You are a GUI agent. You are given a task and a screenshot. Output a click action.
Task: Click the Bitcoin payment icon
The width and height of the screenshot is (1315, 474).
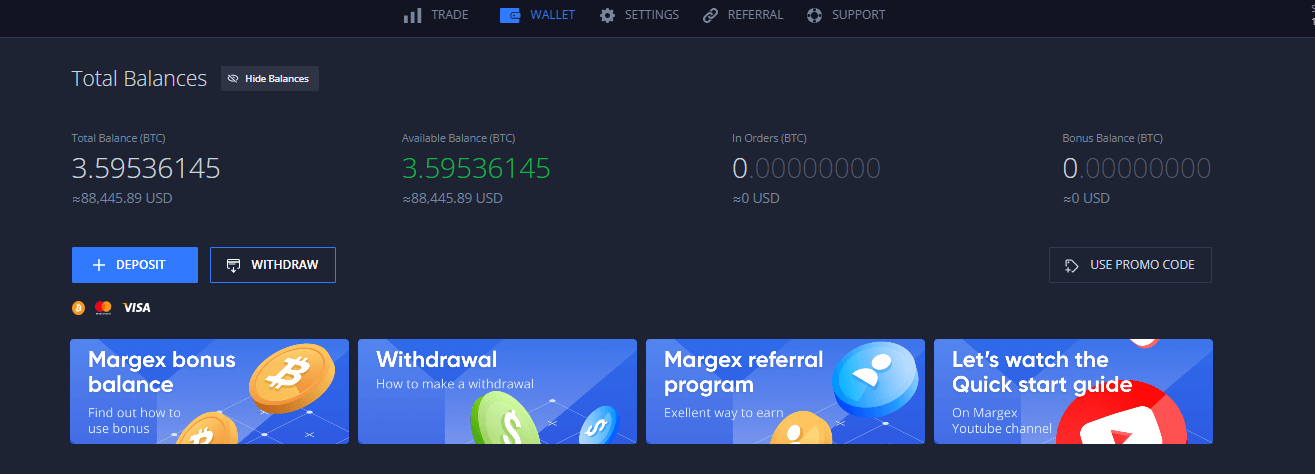(79, 308)
